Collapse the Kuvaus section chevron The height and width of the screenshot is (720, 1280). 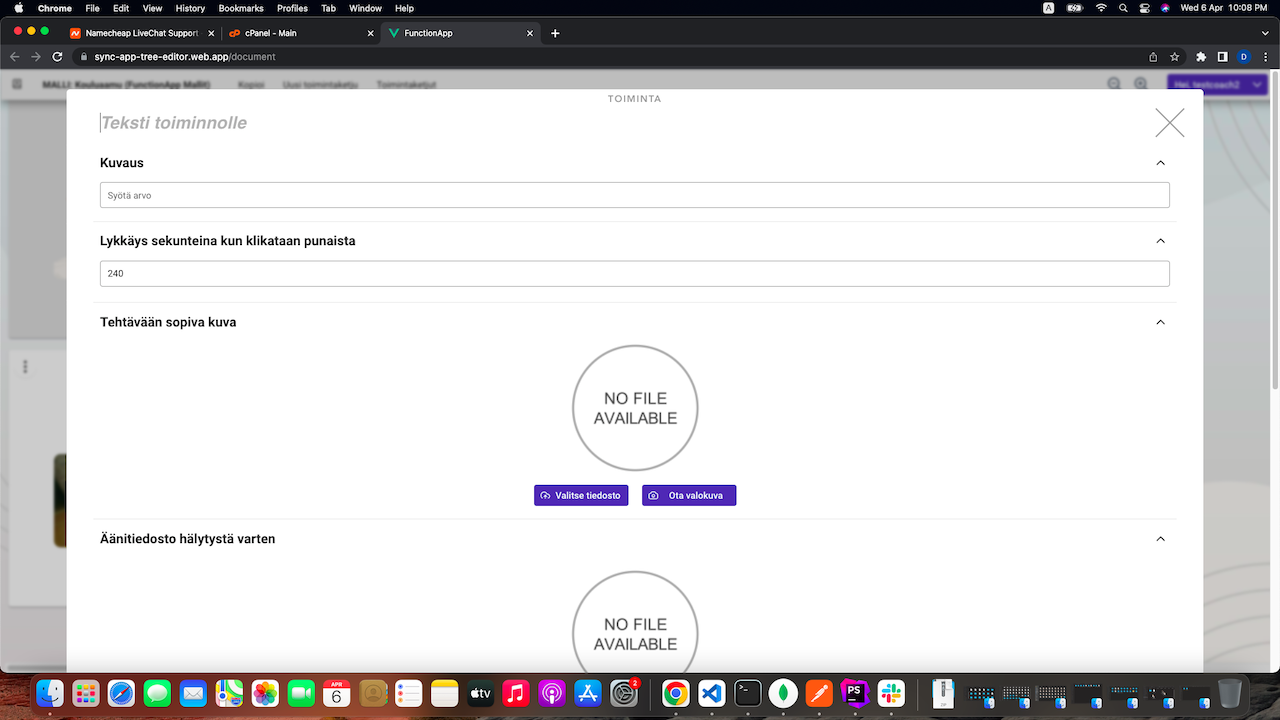pyautogui.click(x=1160, y=163)
